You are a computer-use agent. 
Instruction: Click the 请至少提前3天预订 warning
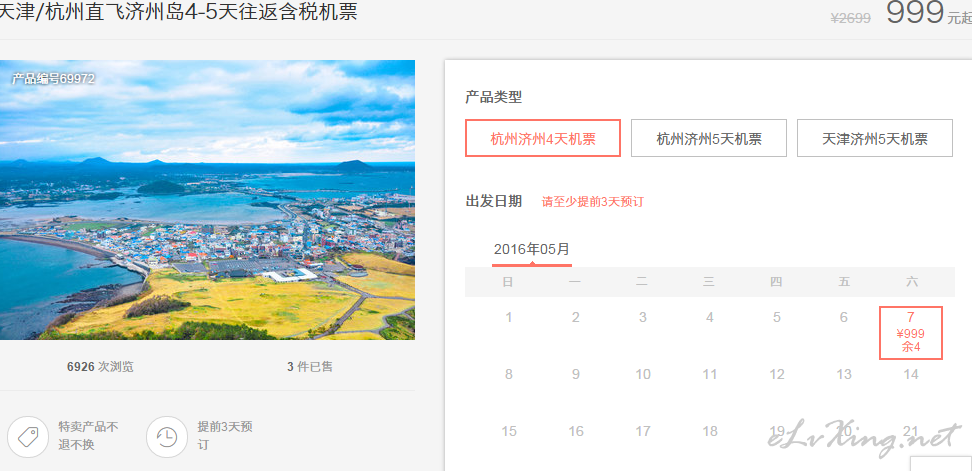click(x=593, y=202)
